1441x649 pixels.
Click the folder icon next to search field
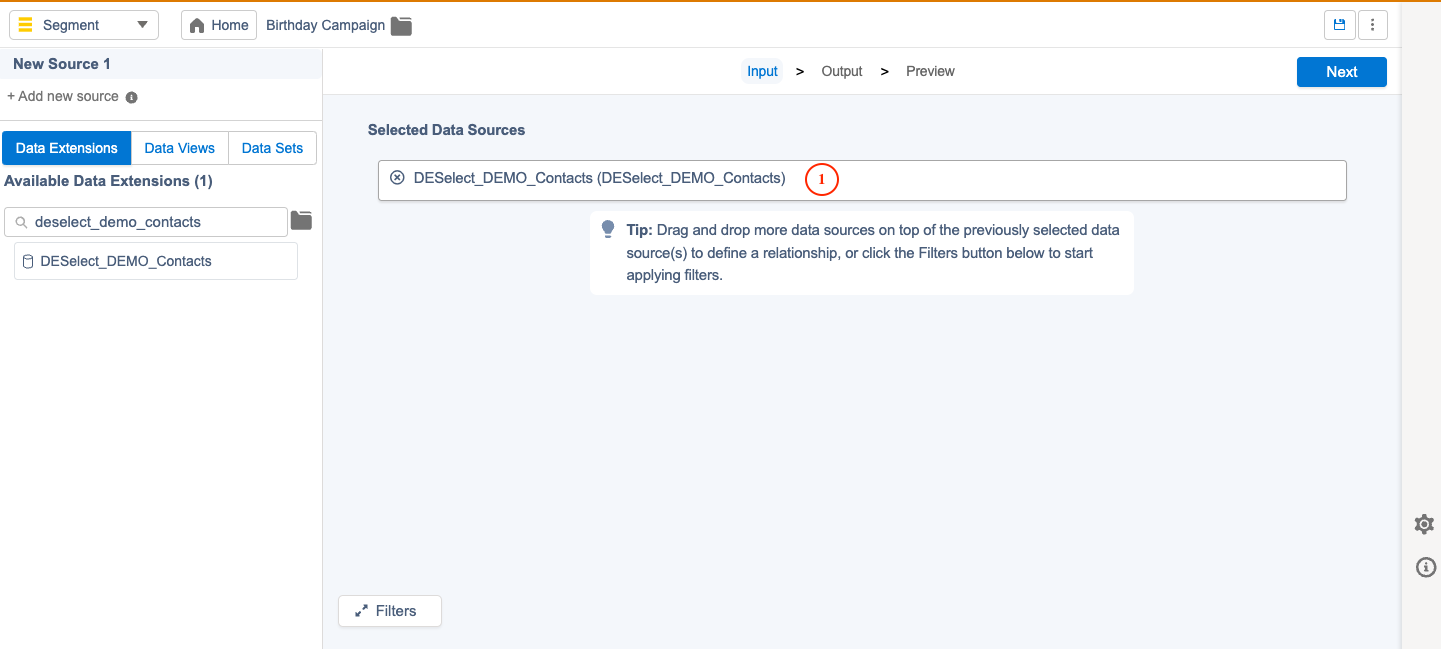click(301, 220)
